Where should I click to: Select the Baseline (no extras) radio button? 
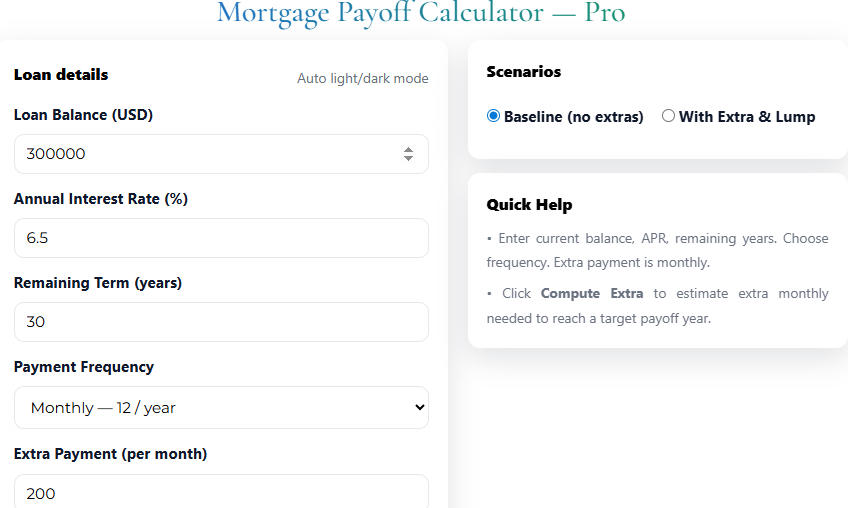click(493, 116)
